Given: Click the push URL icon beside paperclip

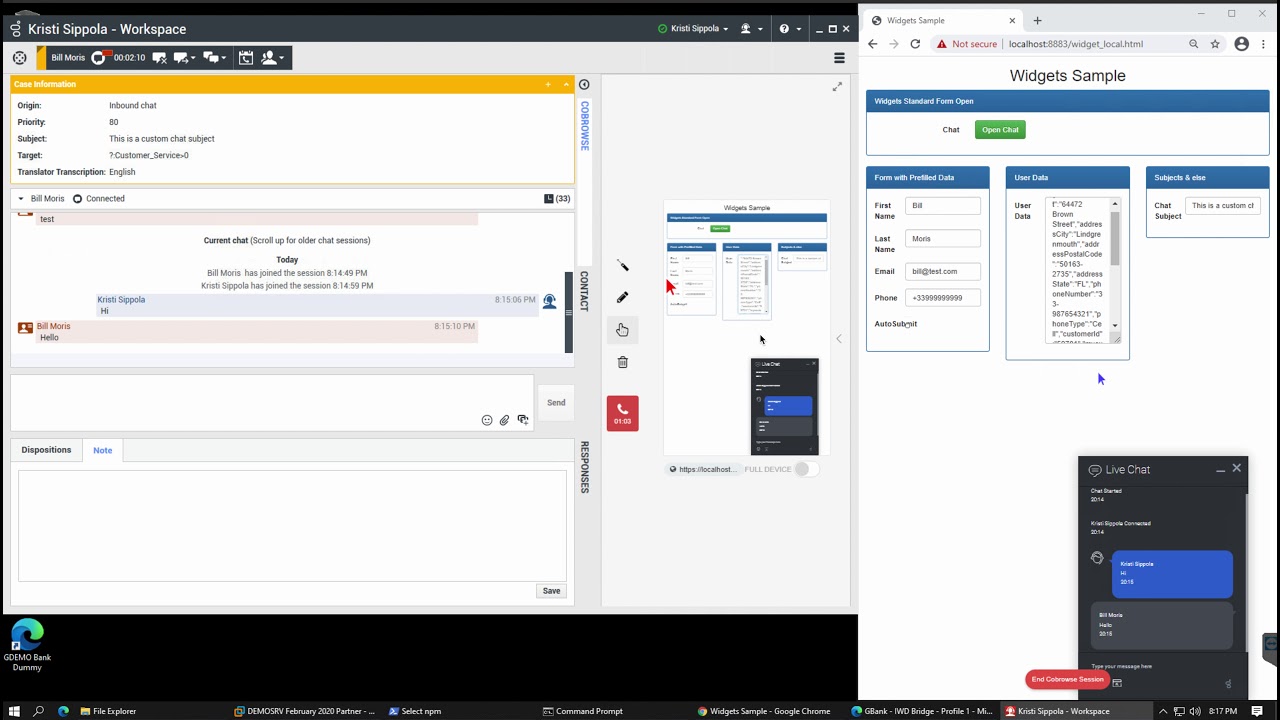Looking at the screenshot, I should click(523, 420).
